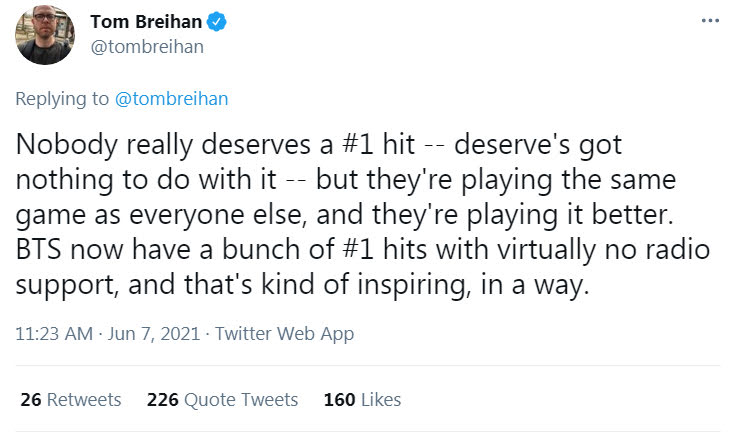The height and width of the screenshot is (433, 738).
Task: Click the blue verified badge
Action: click(217, 22)
